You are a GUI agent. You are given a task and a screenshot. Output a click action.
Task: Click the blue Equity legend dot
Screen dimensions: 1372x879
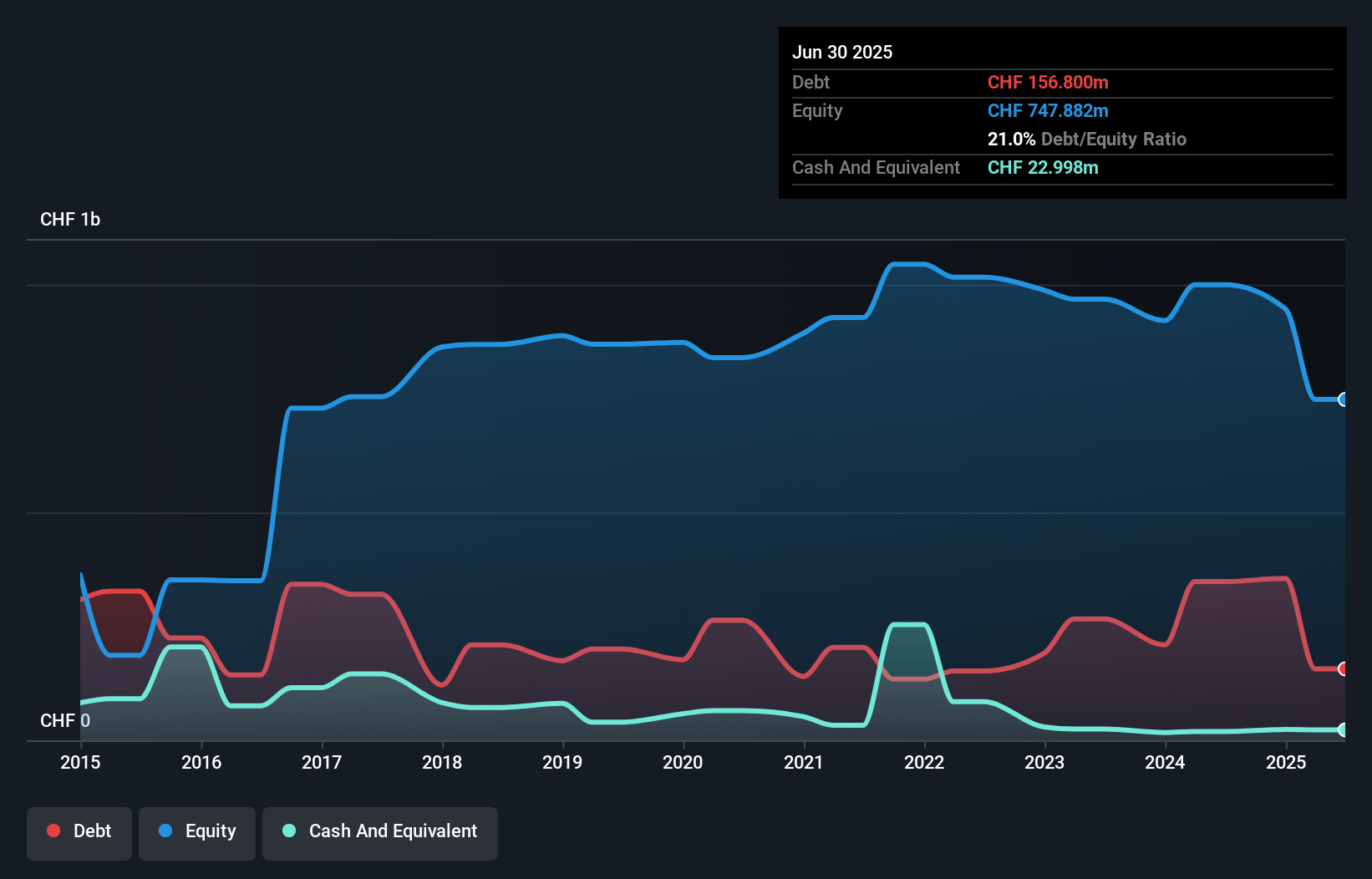(165, 831)
